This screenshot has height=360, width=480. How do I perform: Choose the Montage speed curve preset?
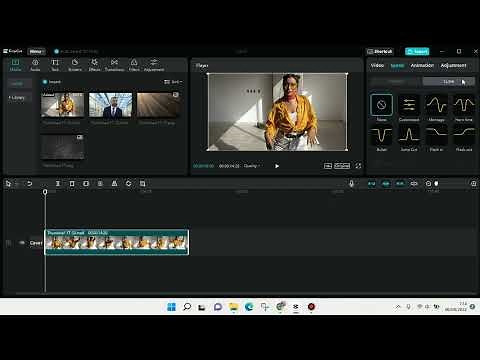point(436,107)
